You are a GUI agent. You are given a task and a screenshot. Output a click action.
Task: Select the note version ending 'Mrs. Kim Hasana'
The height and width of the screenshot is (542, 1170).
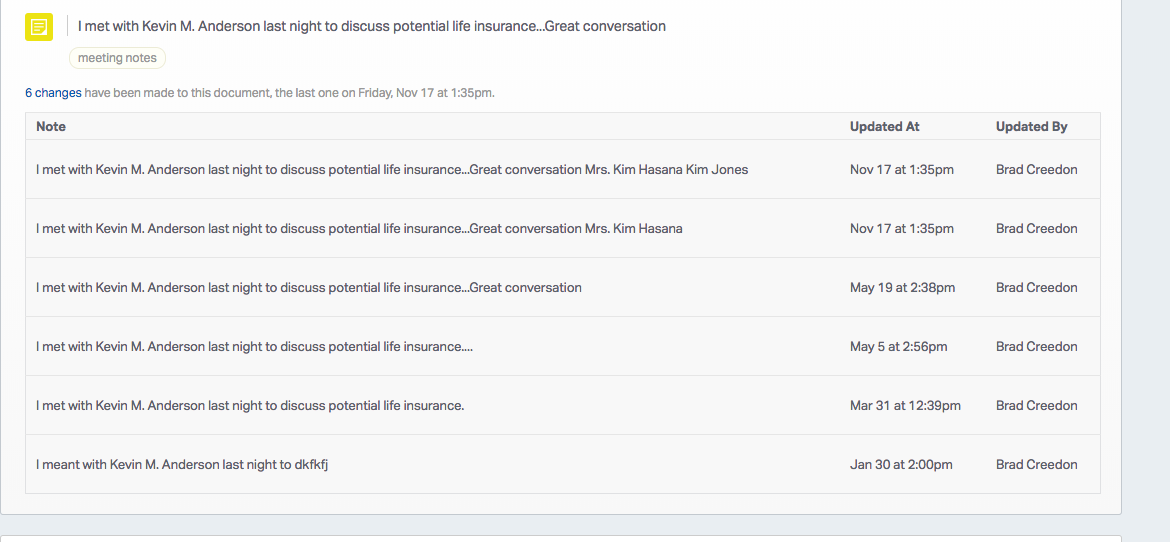coord(359,229)
